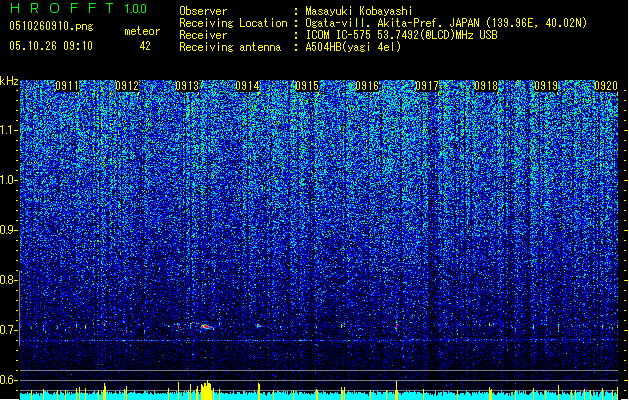629x400 pixels.
Task: Click the 0914 time marker
Action: (x=247, y=86)
